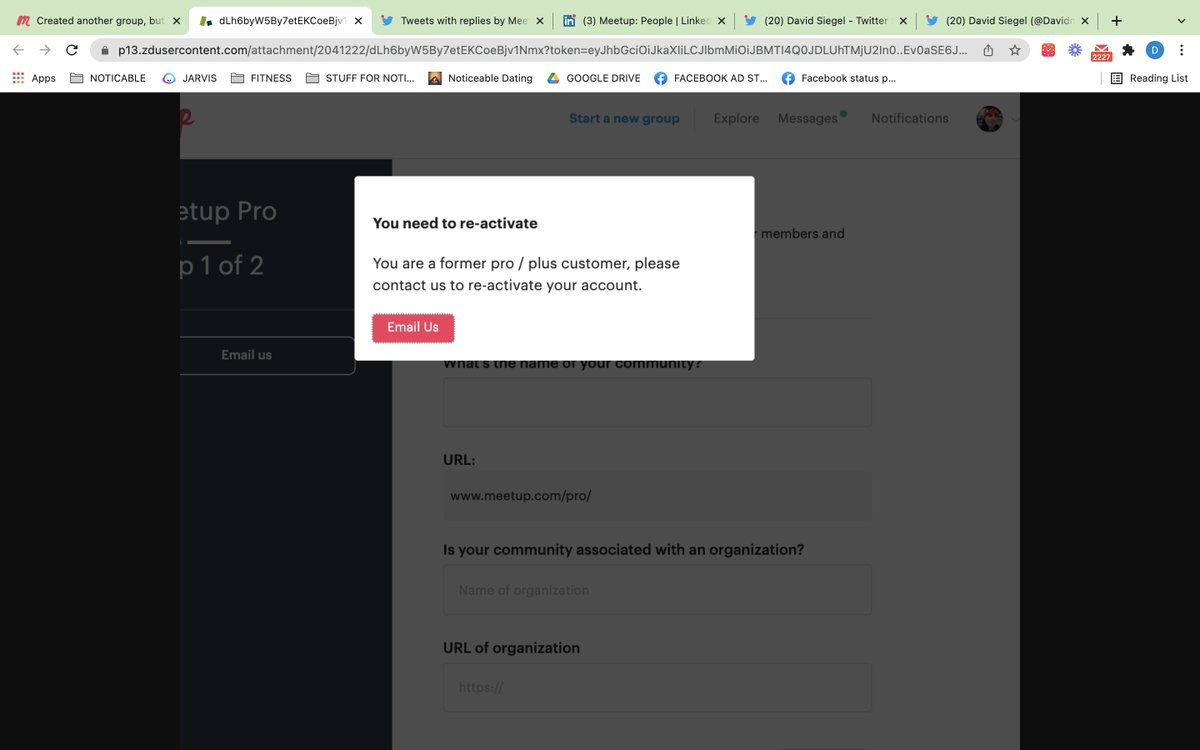Viewport: 1200px width, 750px height.
Task: Open Notifications in the Meetup header
Action: click(910, 118)
